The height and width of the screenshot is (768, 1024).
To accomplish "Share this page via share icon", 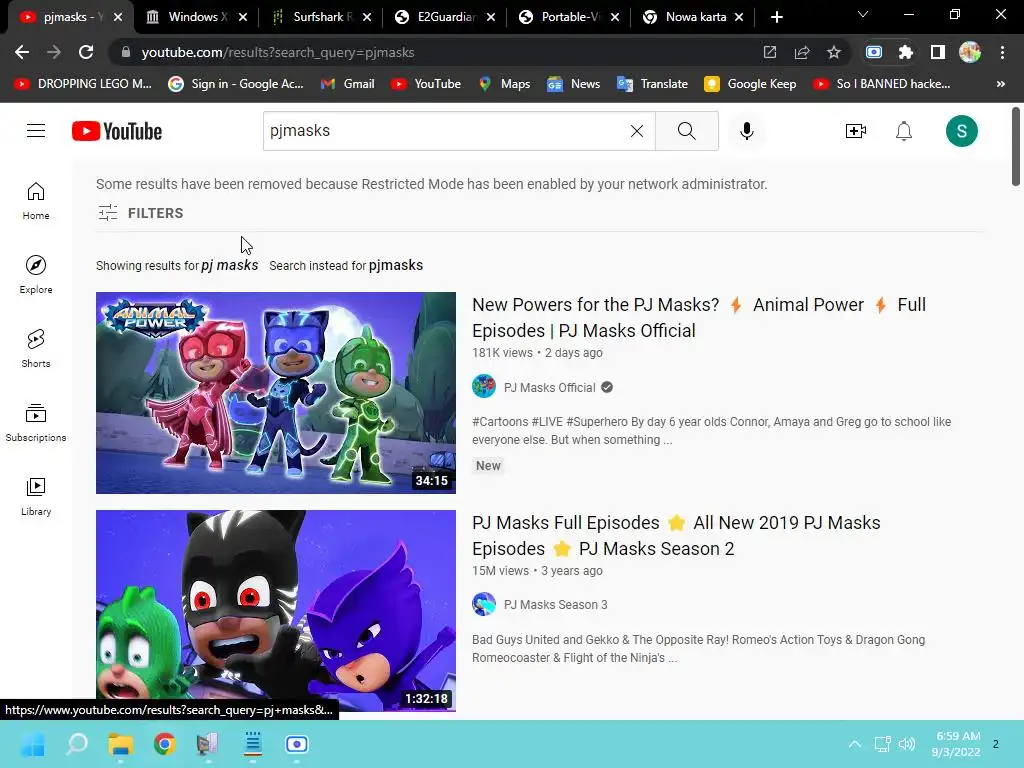I will tap(801, 52).
